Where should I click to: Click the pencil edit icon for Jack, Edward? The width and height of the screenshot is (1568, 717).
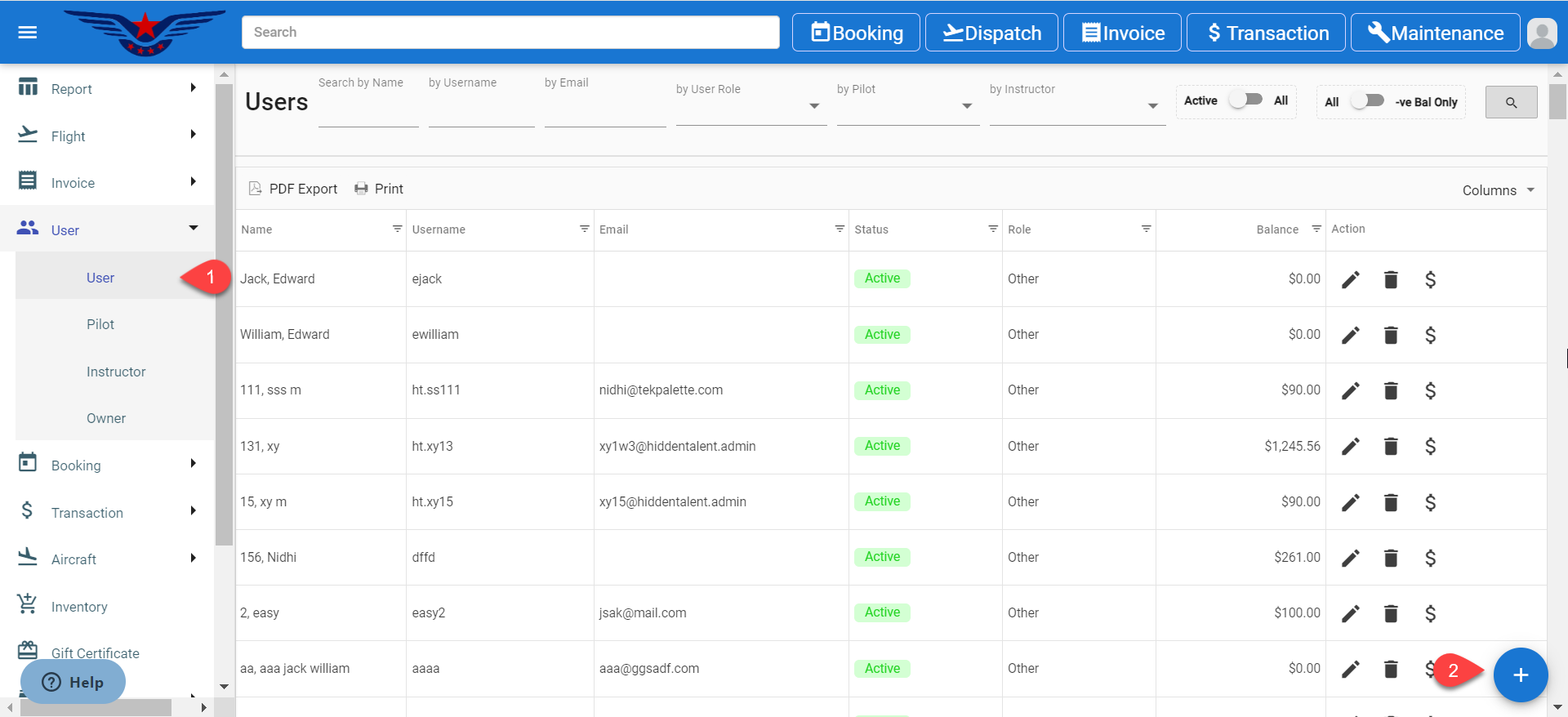tap(1351, 280)
